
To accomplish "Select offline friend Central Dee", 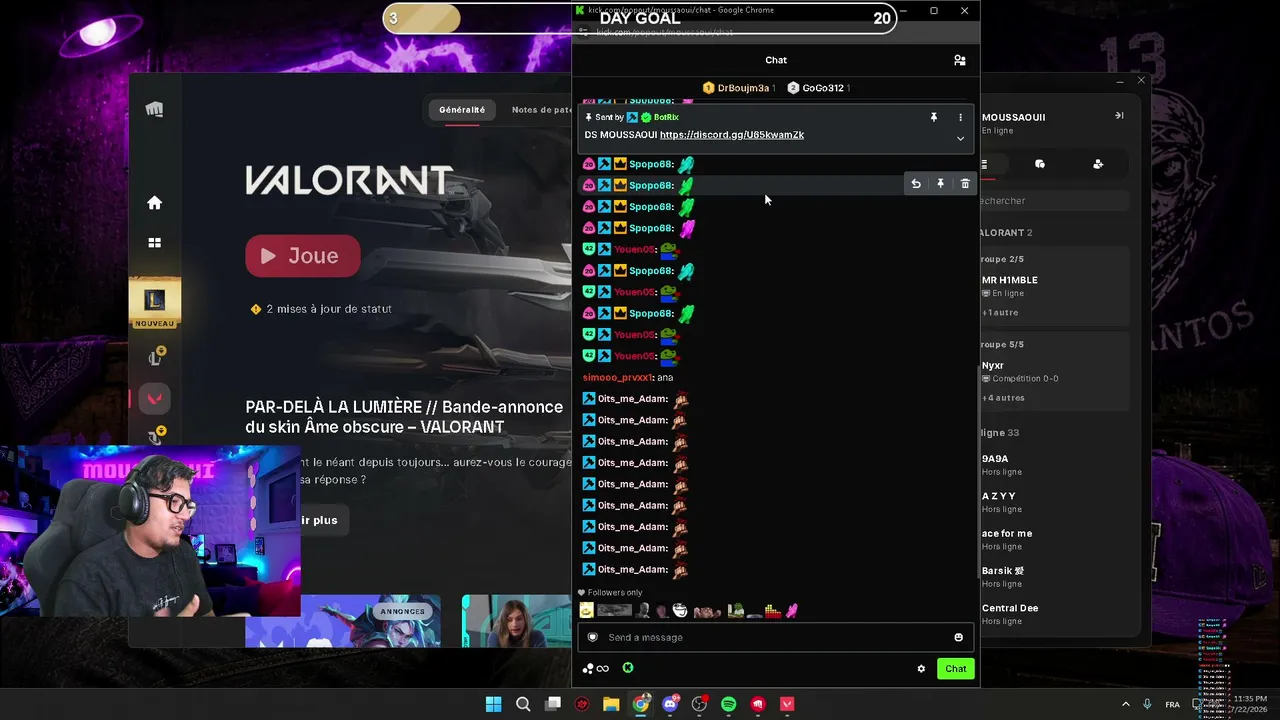I will coord(1010,608).
